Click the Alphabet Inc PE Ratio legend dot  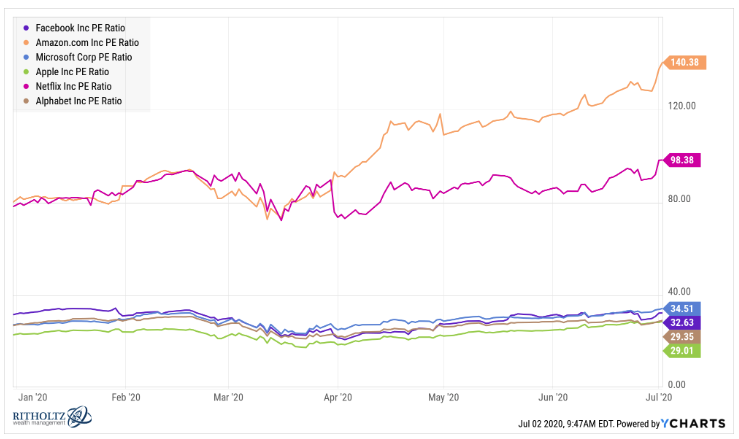(x=25, y=101)
